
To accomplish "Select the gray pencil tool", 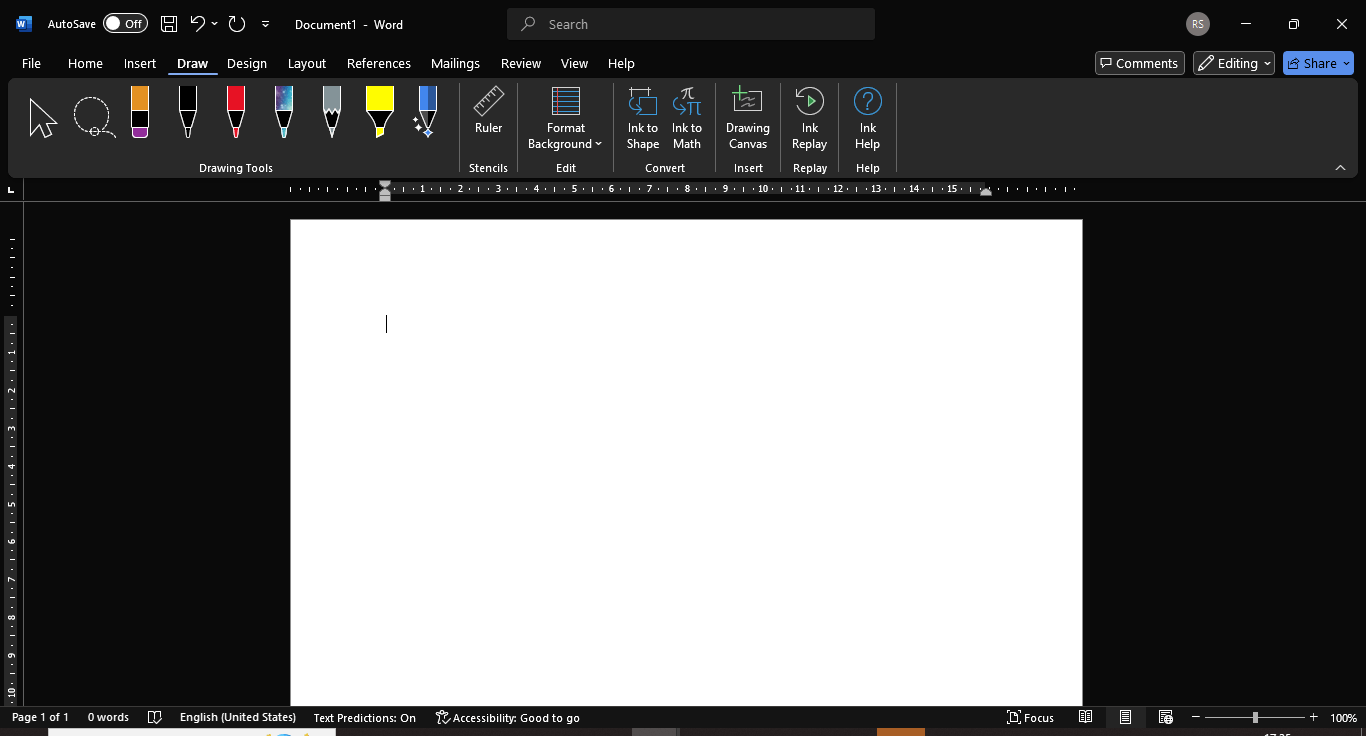I will click(332, 112).
